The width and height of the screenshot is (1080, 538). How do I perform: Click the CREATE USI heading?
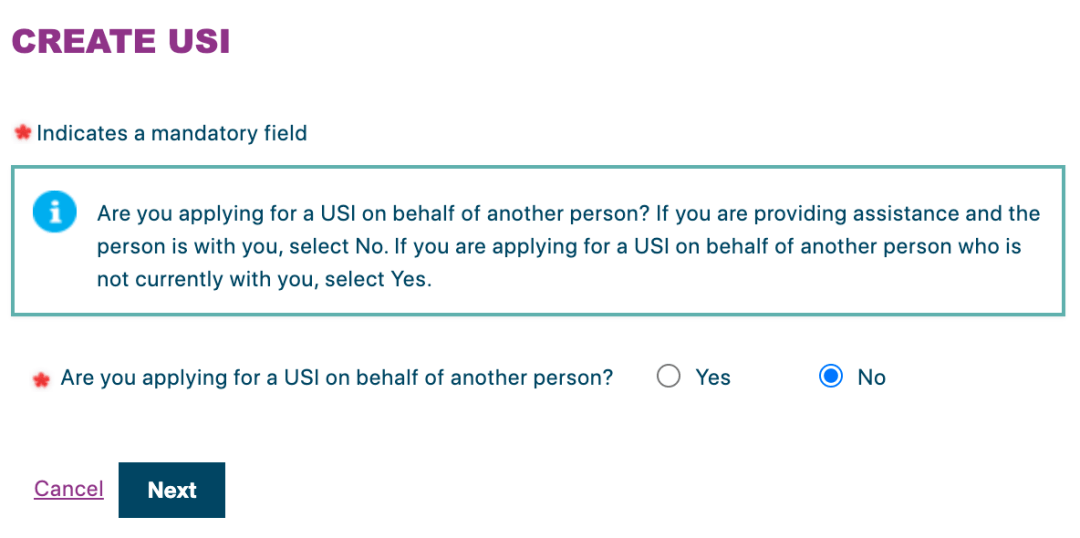point(121,41)
